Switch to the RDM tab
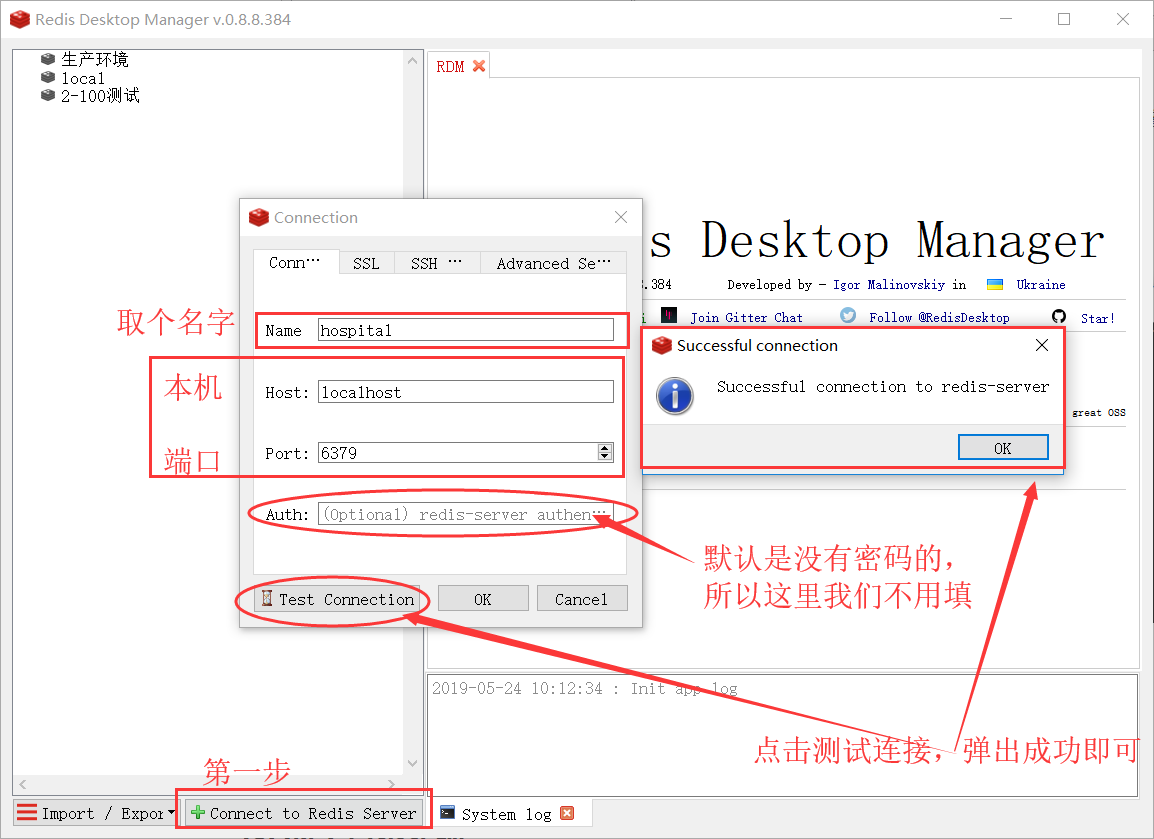The width and height of the screenshot is (1154, 839). pyautogui.click(x=450, y=67)
